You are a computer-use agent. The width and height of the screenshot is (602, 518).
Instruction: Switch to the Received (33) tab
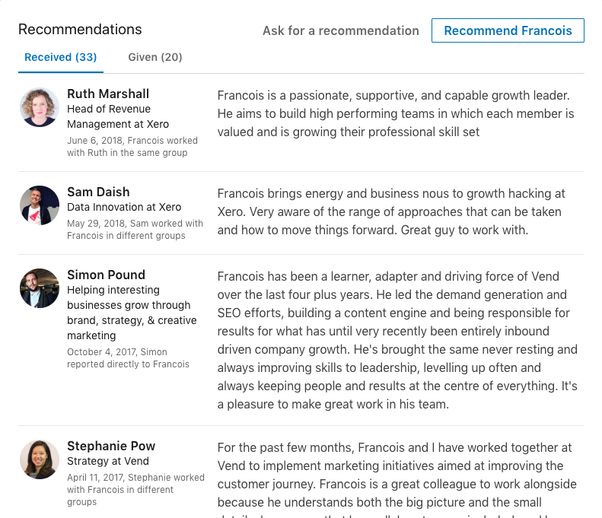60,57
